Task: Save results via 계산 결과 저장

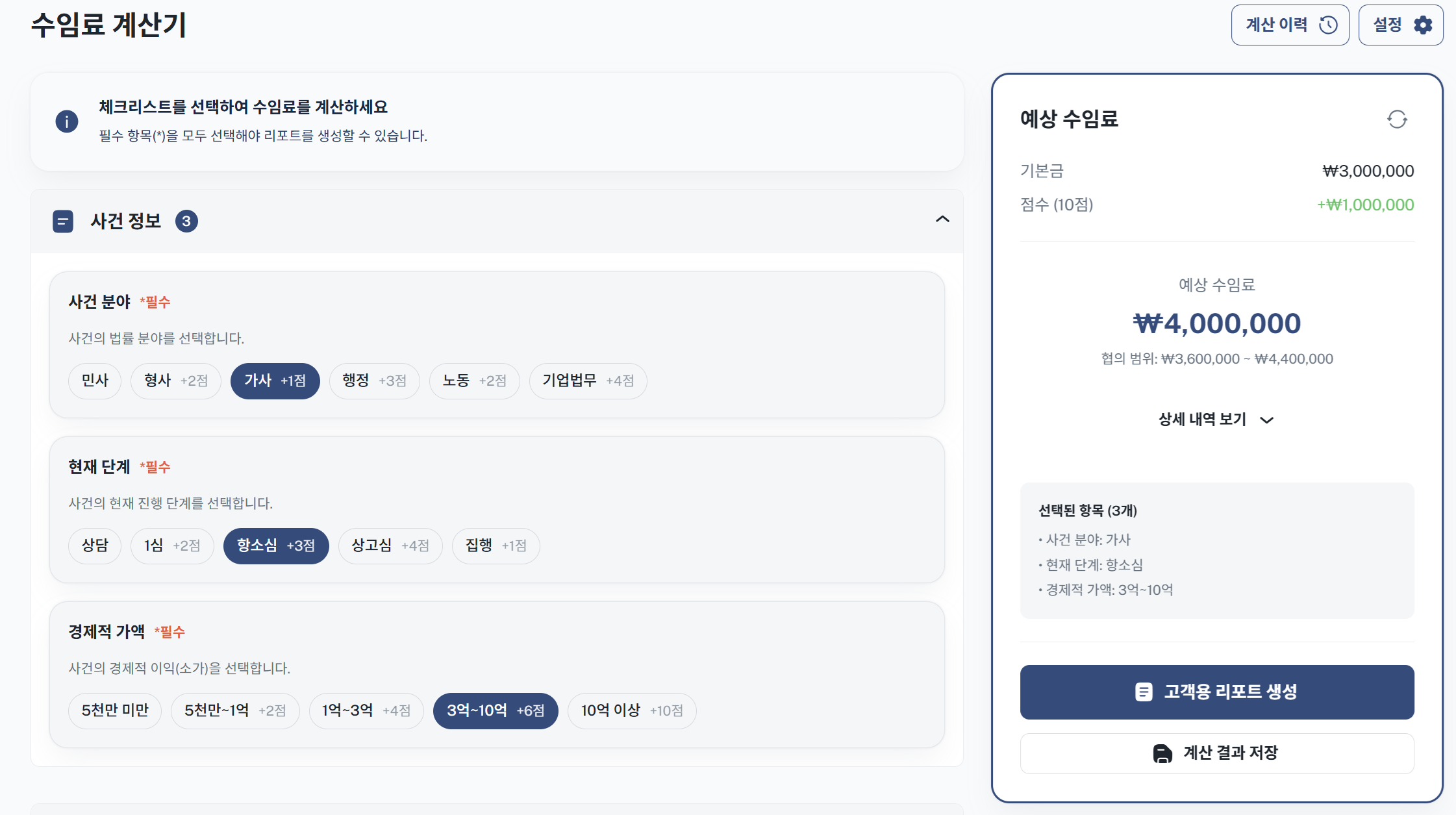Action: pyautogui.click(x=1216, y=753)
